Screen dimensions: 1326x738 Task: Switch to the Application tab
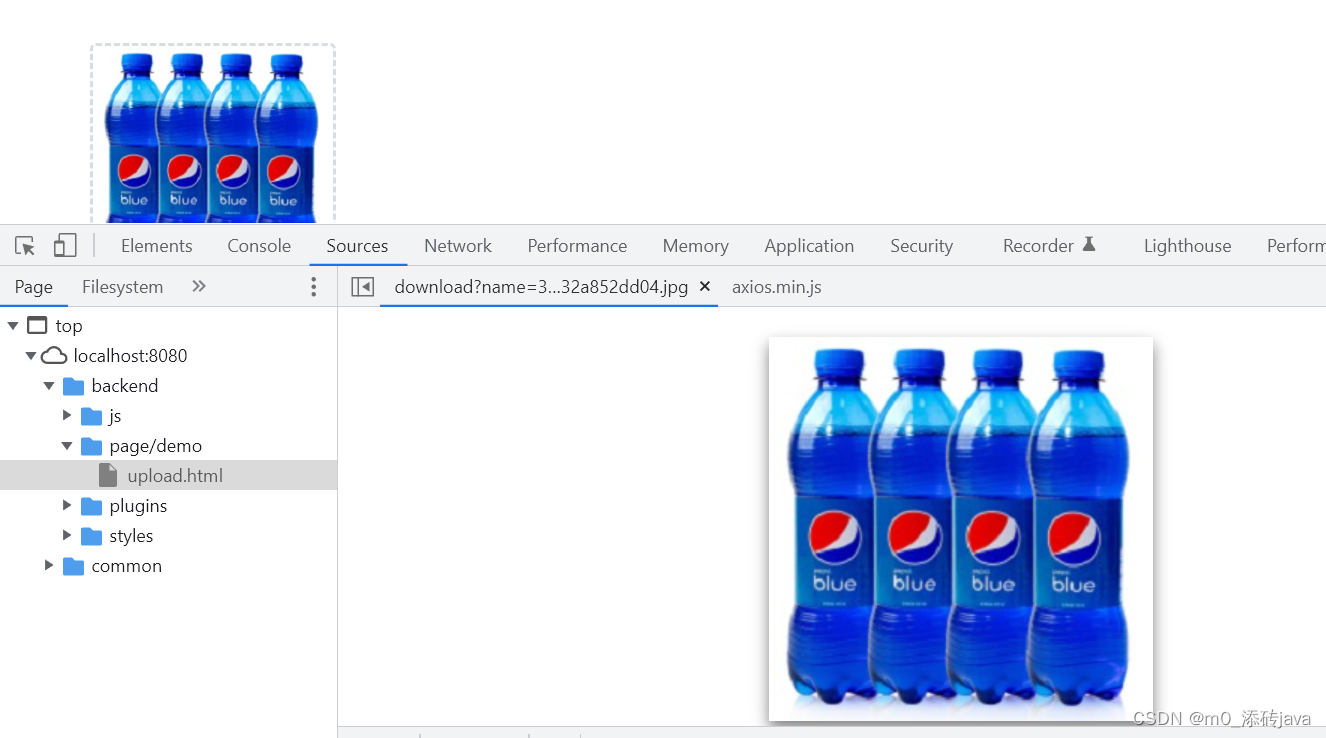point(809,246)
